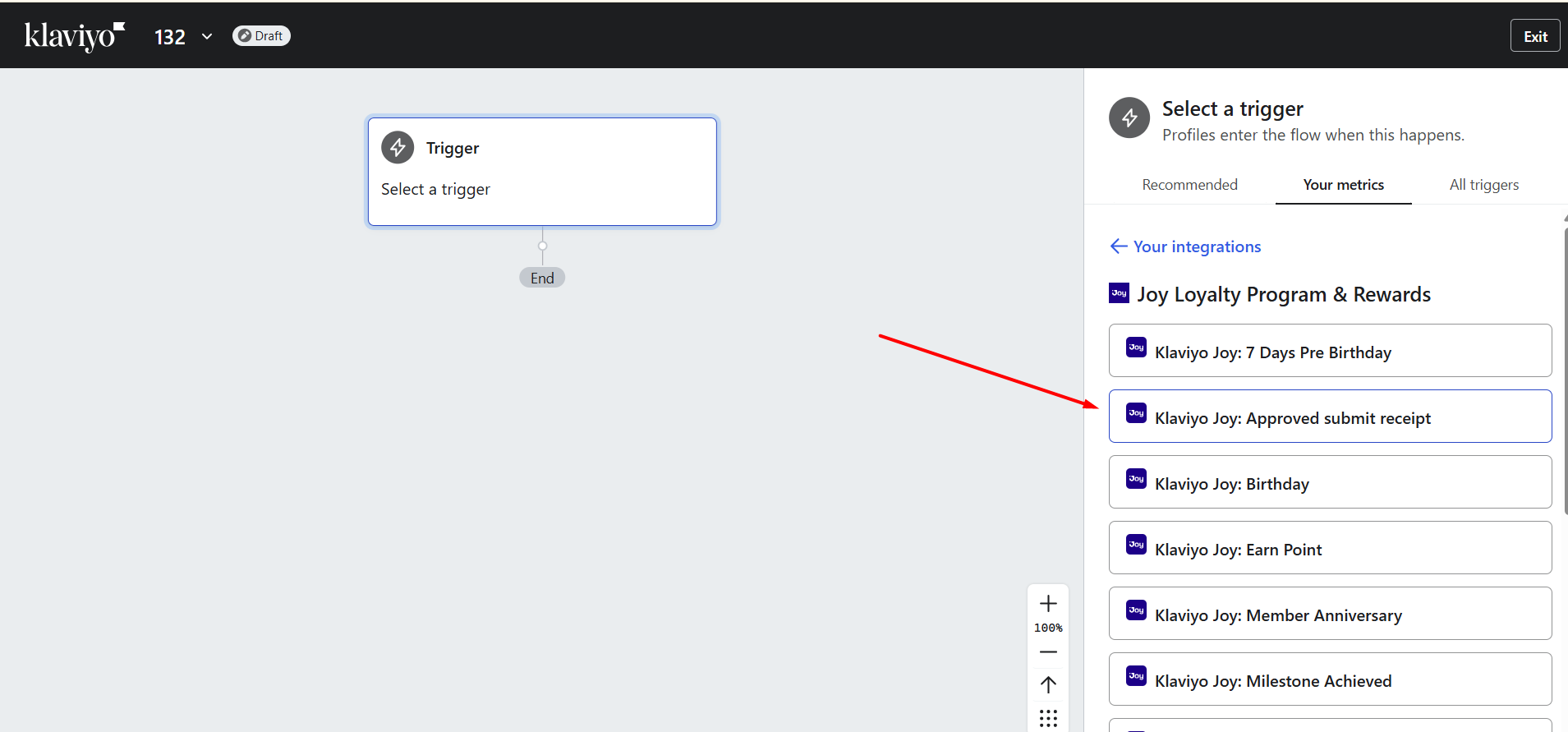The height and width of the screenshot is (732, 1568).
Task: Zoom out with the minus icon
Action: coord(1048,652)
